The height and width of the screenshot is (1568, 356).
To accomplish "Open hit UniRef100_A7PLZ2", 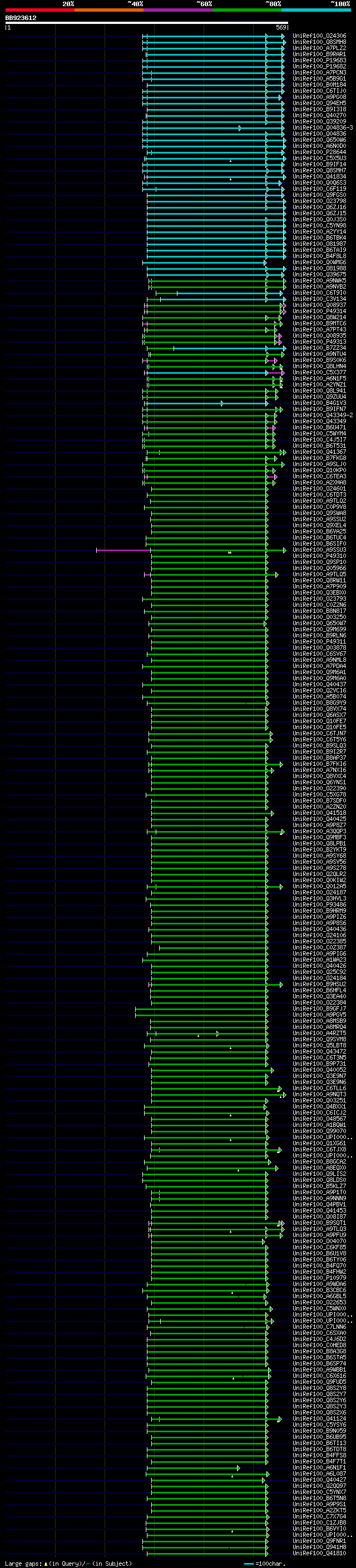I will pos(319,48).
